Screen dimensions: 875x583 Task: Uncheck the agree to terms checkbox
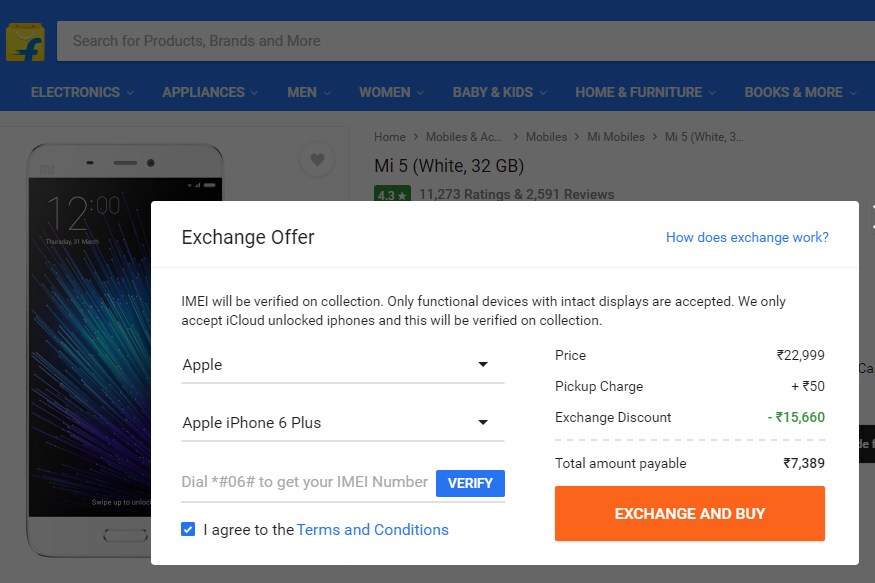click(188, 529)
